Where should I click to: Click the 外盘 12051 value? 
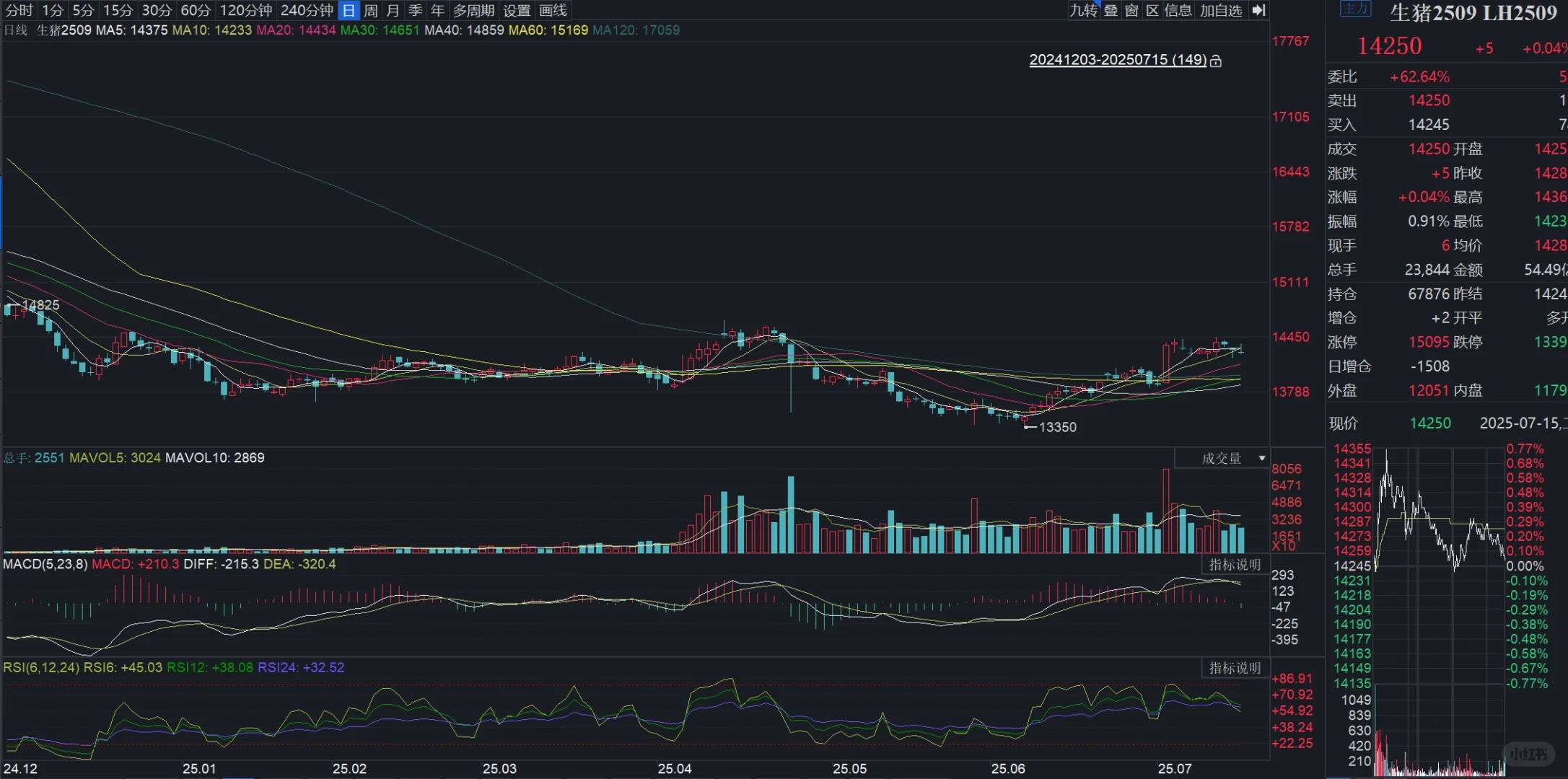[x=1429, y=391]
